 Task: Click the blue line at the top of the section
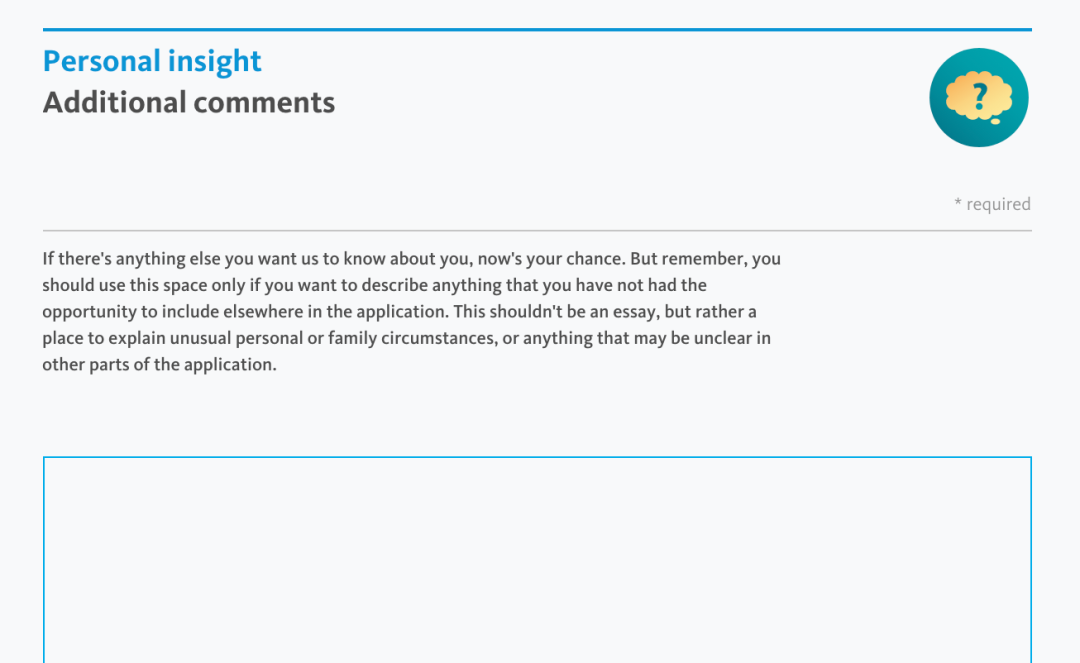point(537,30)
